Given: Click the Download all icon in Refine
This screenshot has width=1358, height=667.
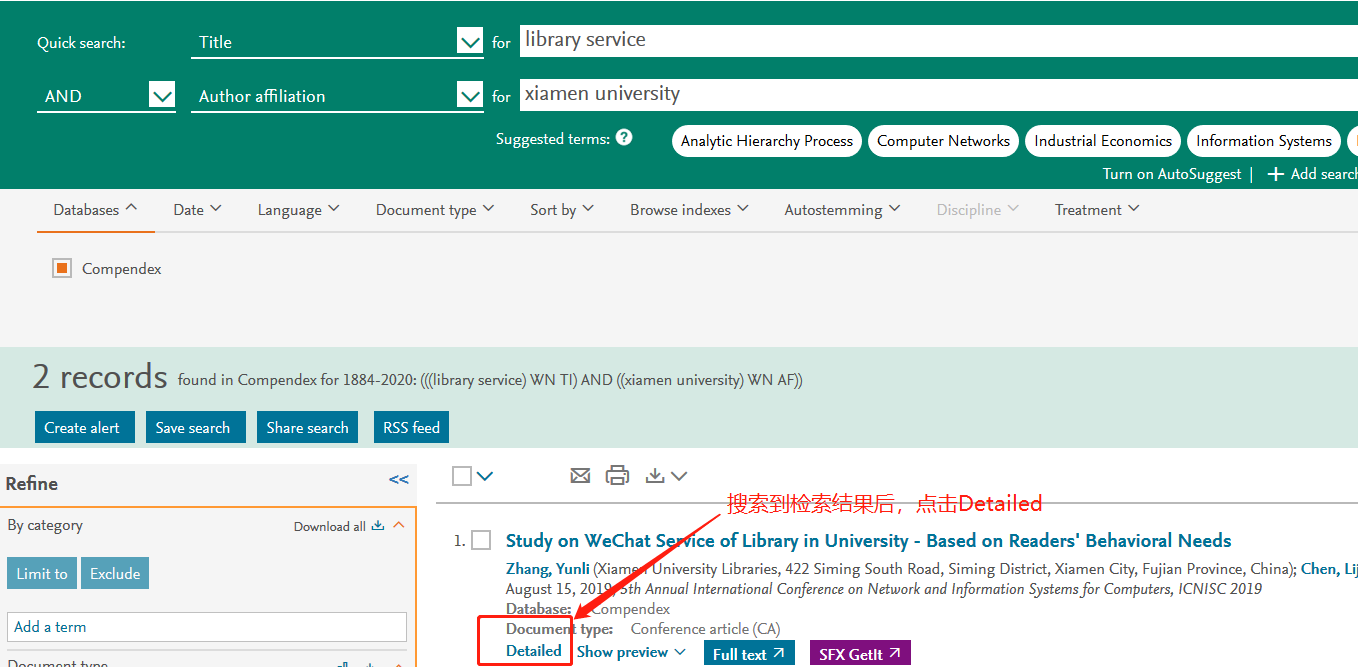Looking at the screenshot, I should [377, 526].
